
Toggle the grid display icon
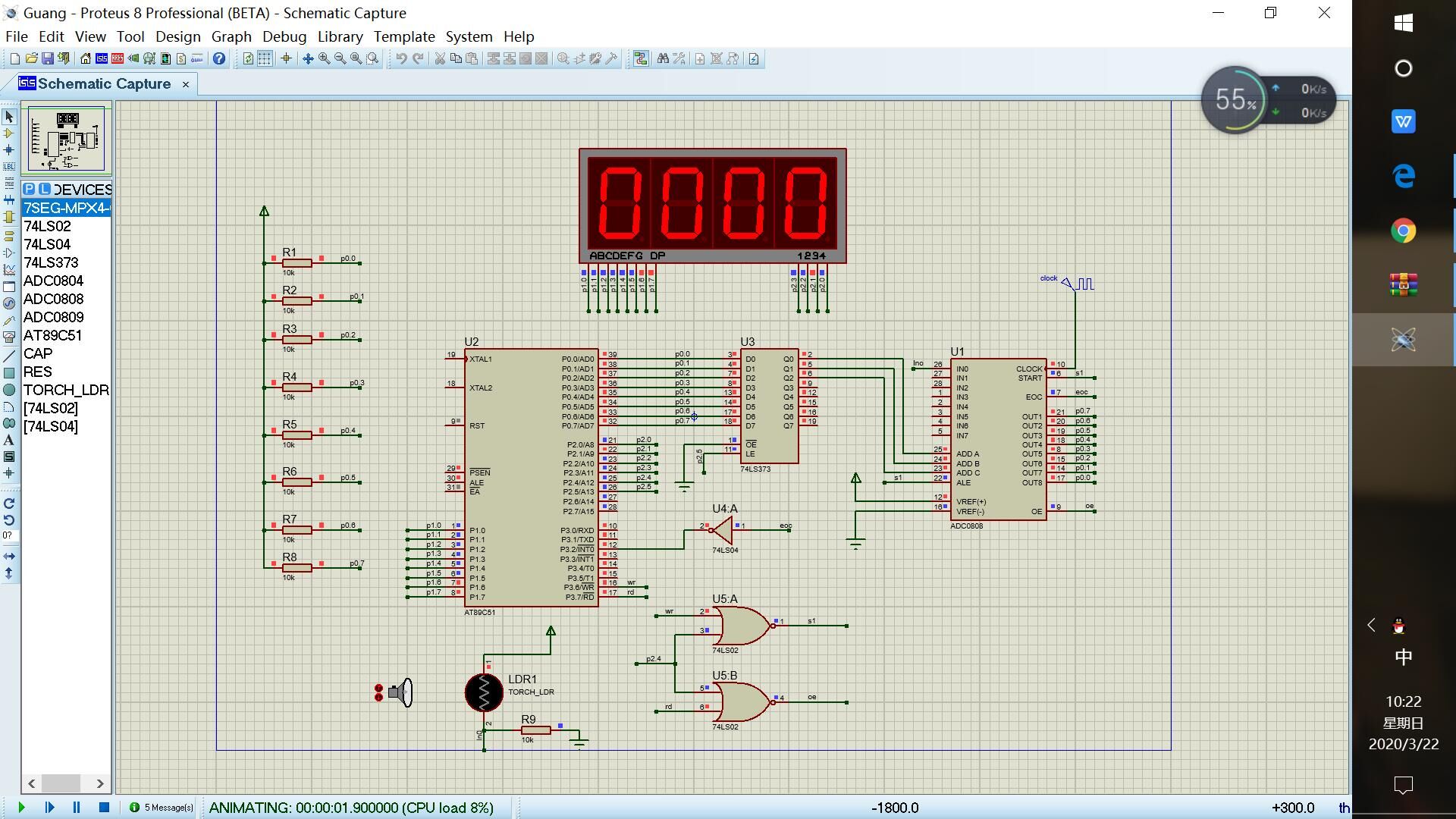point(264,58)
